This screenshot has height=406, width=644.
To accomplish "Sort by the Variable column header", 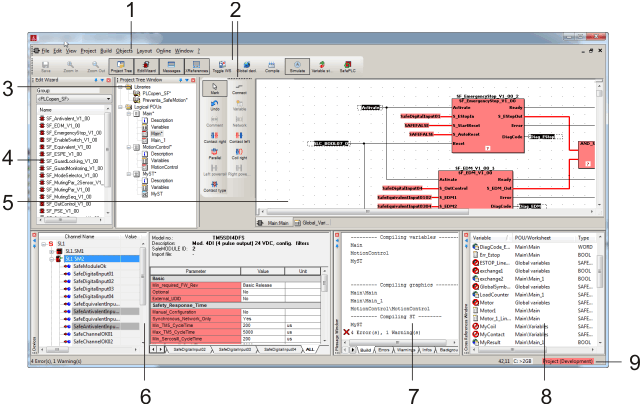I will point(489,238).
